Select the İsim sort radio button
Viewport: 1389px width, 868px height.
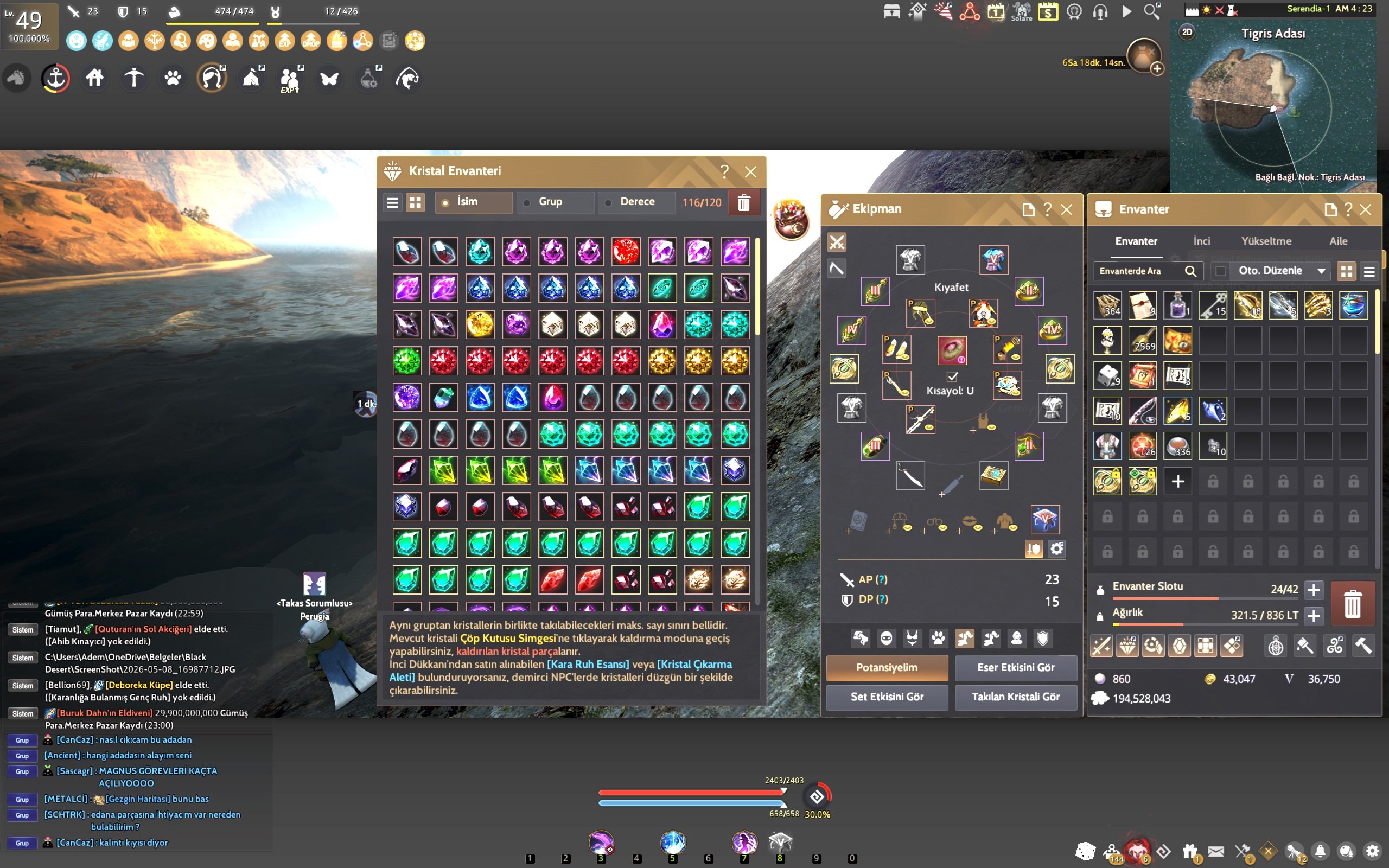pyautogui.click(x=445, y=203)
